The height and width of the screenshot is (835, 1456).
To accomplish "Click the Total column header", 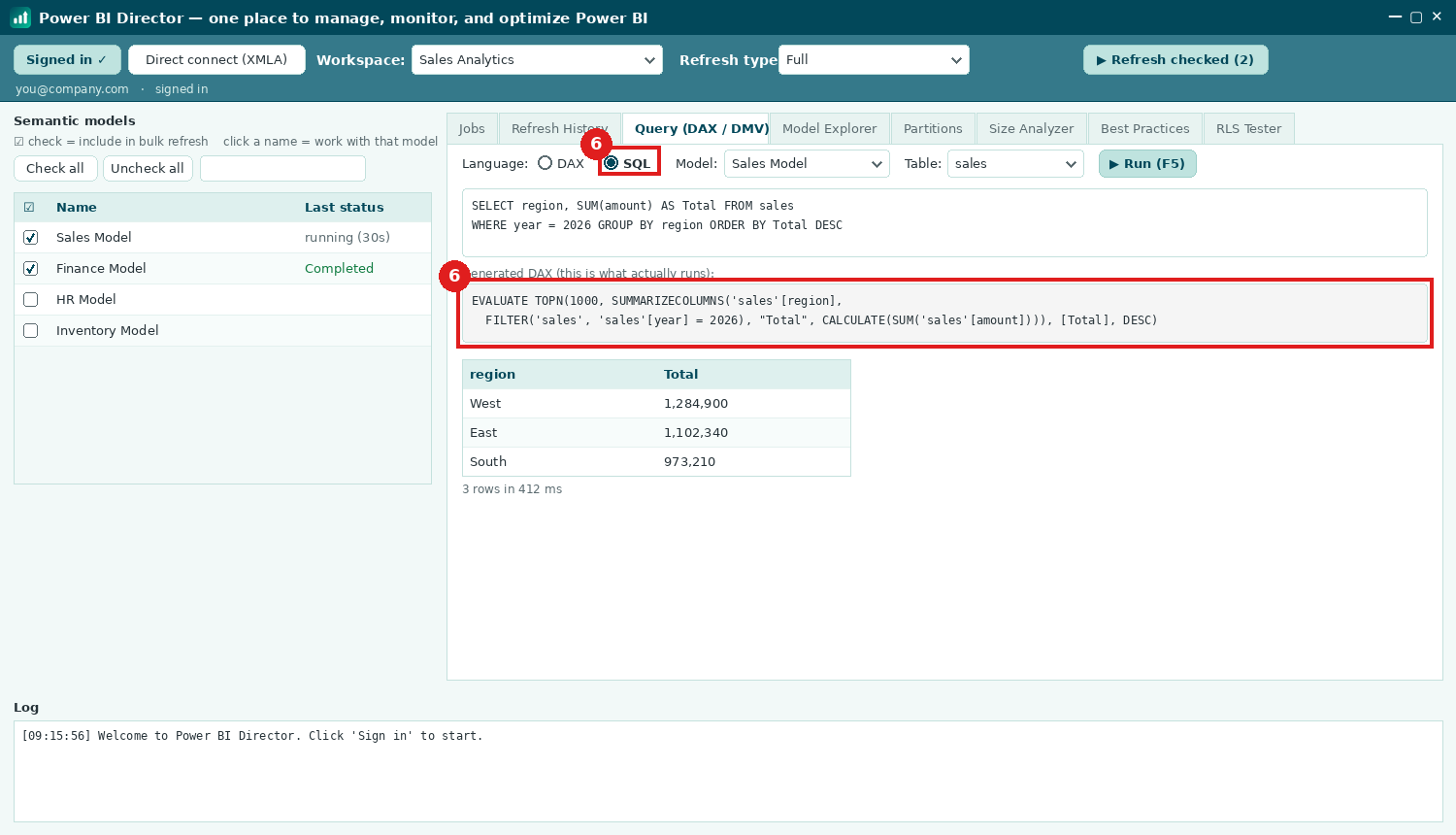I will coord(680,374).
